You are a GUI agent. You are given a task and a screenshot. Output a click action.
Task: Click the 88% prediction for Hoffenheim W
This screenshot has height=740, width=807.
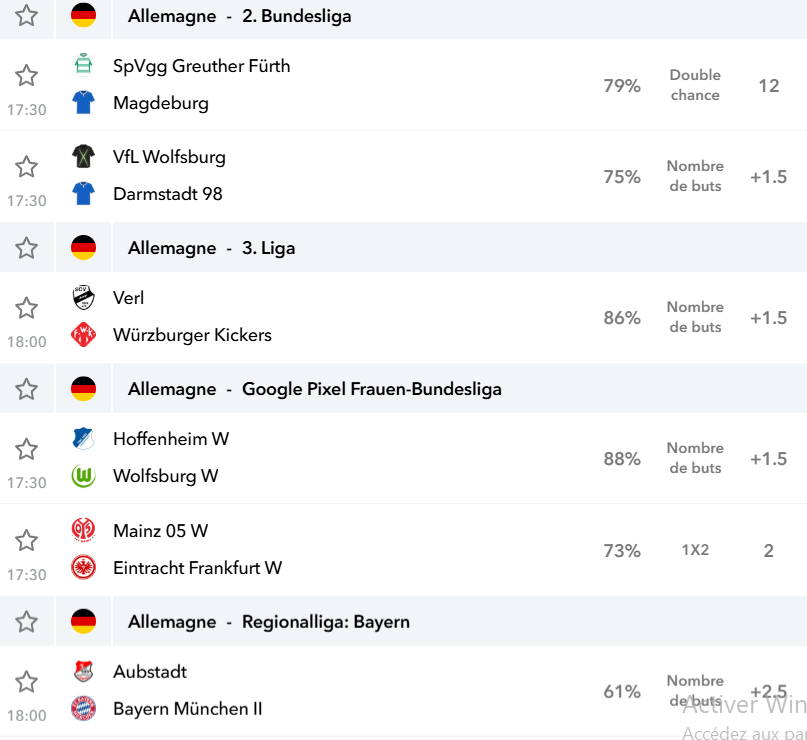click(622, 459)
